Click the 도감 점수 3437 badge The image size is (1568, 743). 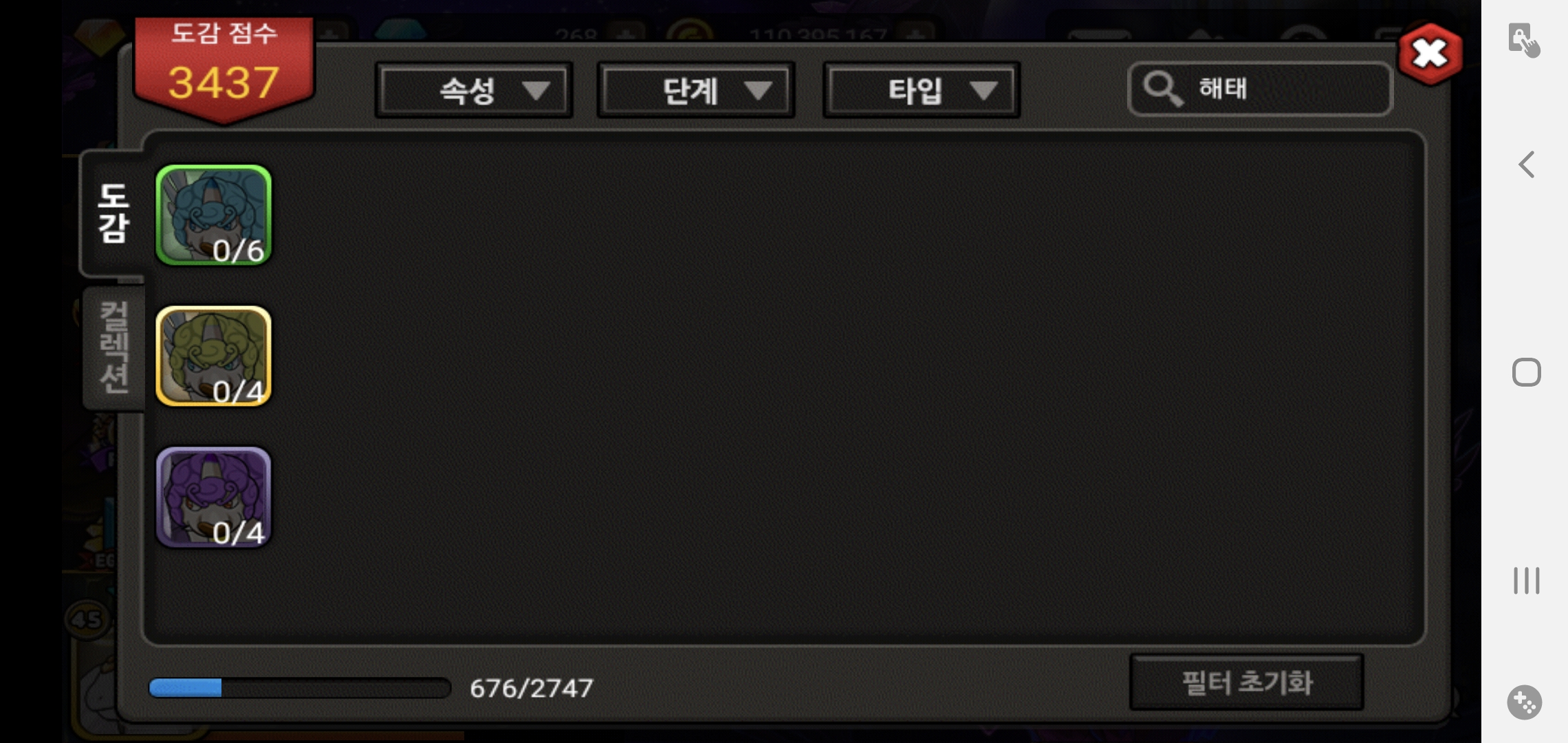click(x=224, y=69)
